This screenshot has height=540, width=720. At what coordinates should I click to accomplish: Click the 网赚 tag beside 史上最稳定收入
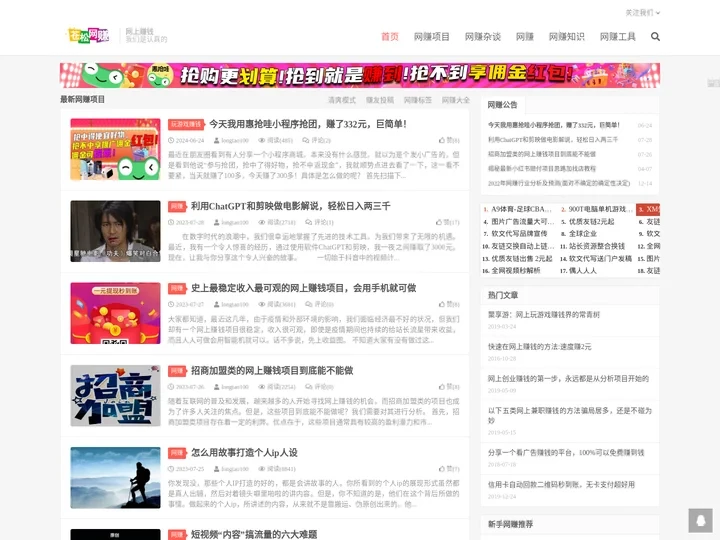177,288
